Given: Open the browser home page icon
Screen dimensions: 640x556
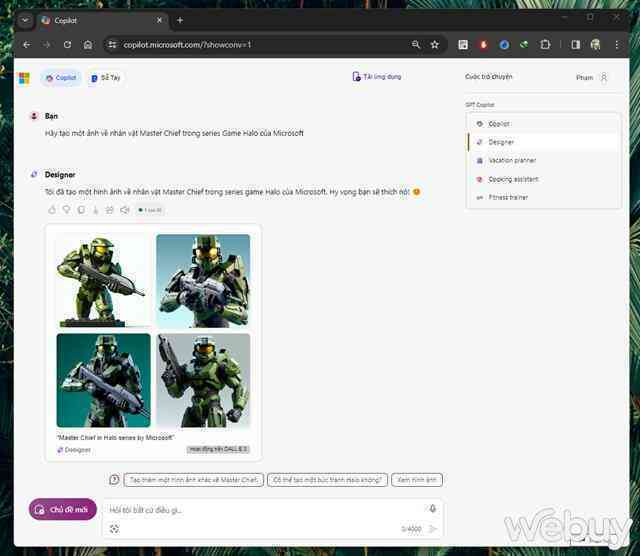Looking at the screenshot, I should 88,44.
